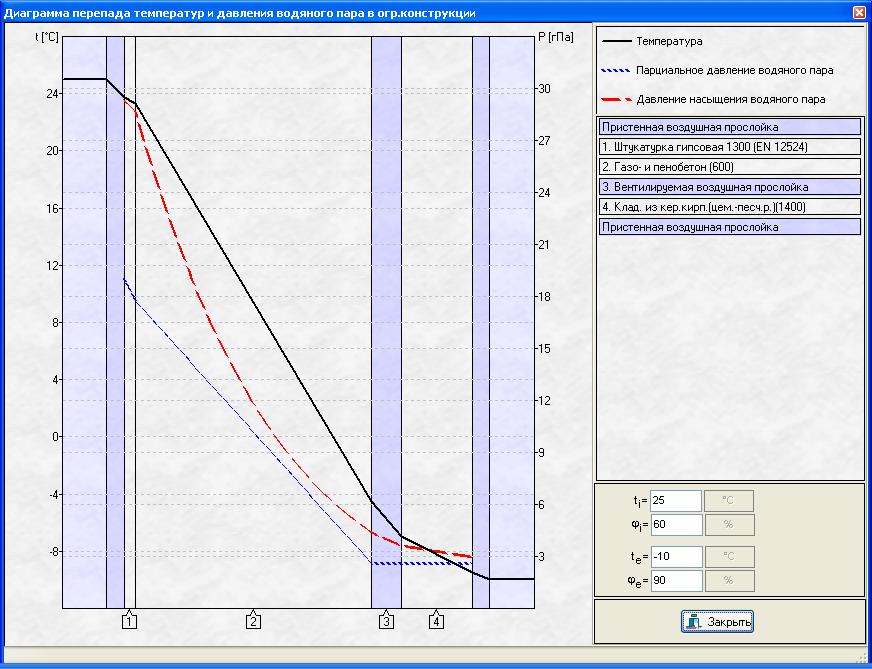Image resolution: width=872 pixels, height=669 pixels.
Task: Close the diagram window with X
Action: pyautogui.click(x=860, y=12)
